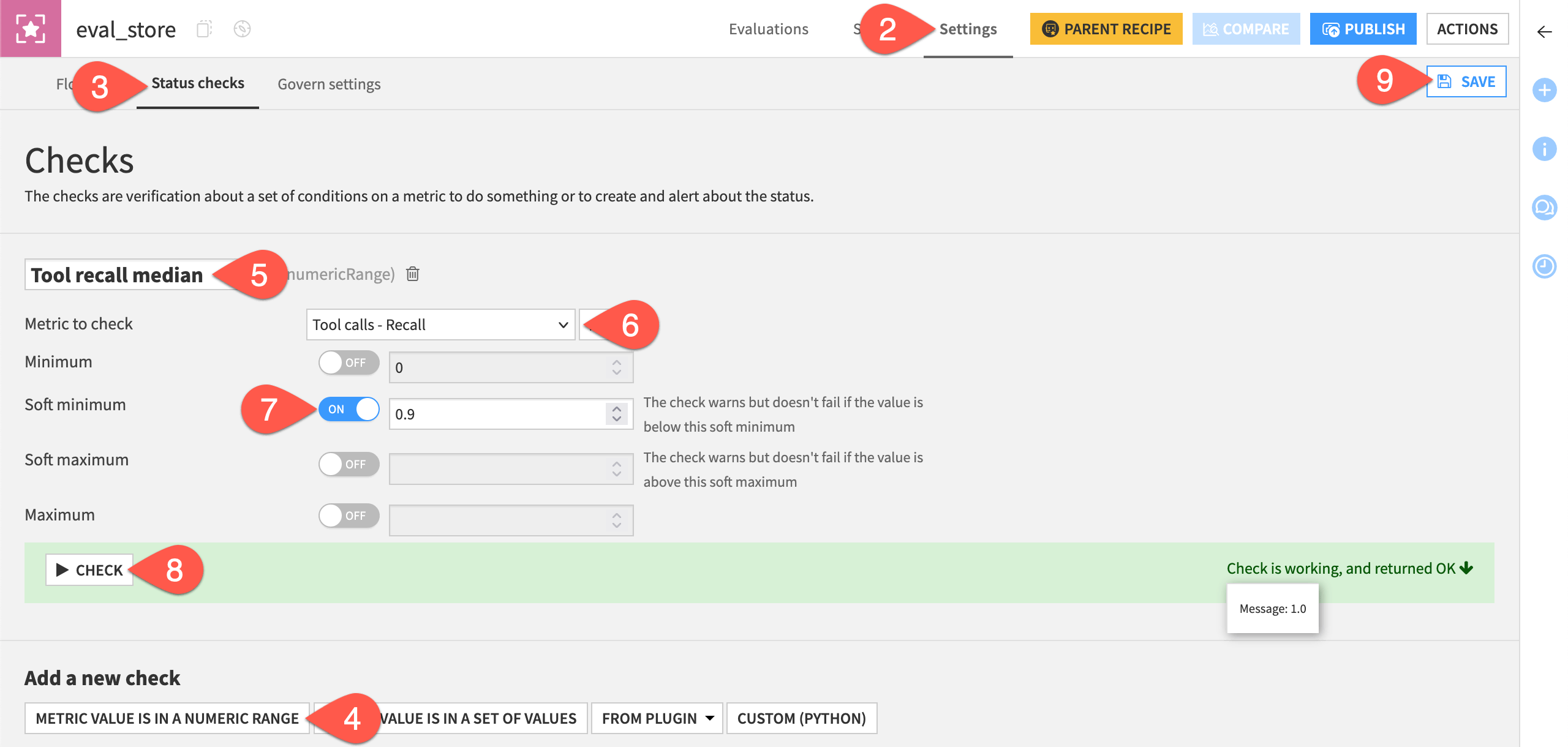Delete the check using the trash icon
The height and width of the screenshot is (747, 1568).
point(412,274)
